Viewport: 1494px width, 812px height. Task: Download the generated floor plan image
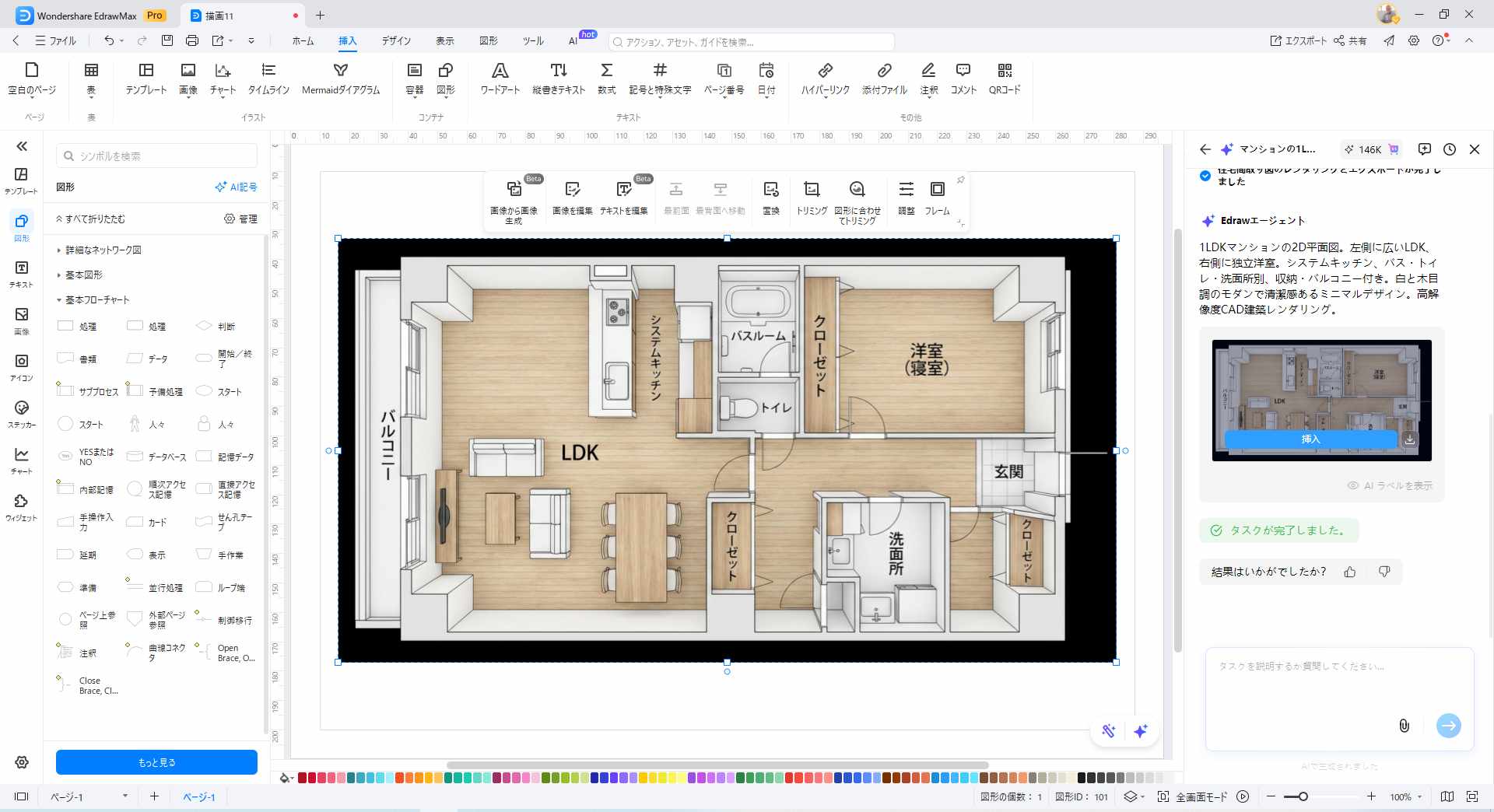click(x=1409, y=439)
